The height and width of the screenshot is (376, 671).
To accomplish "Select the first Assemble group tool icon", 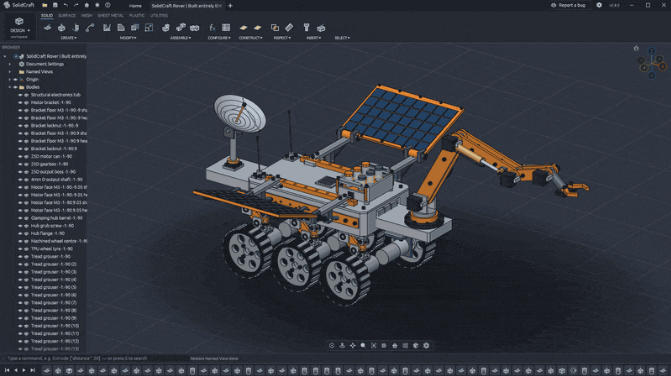I will [x=166, y=28].
